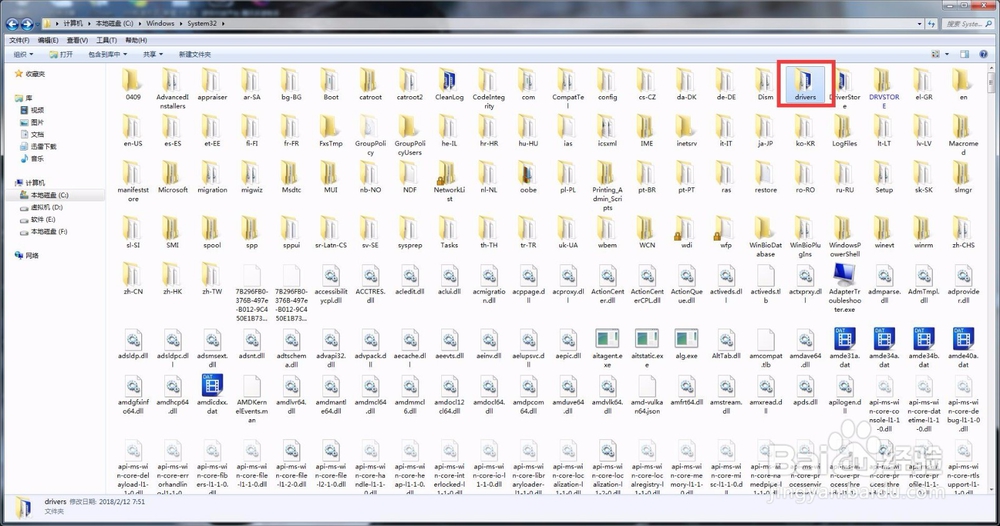
Task: Click the Help question-mark icon
Action: click(983, 54)
